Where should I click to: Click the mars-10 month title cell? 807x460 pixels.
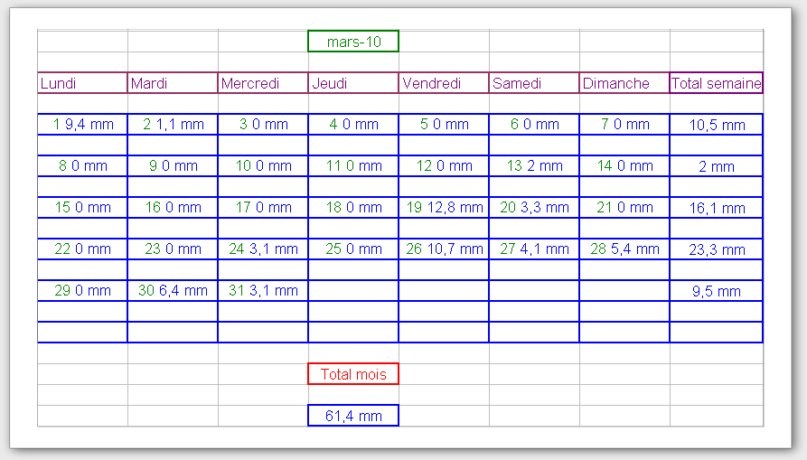(353, 41)
